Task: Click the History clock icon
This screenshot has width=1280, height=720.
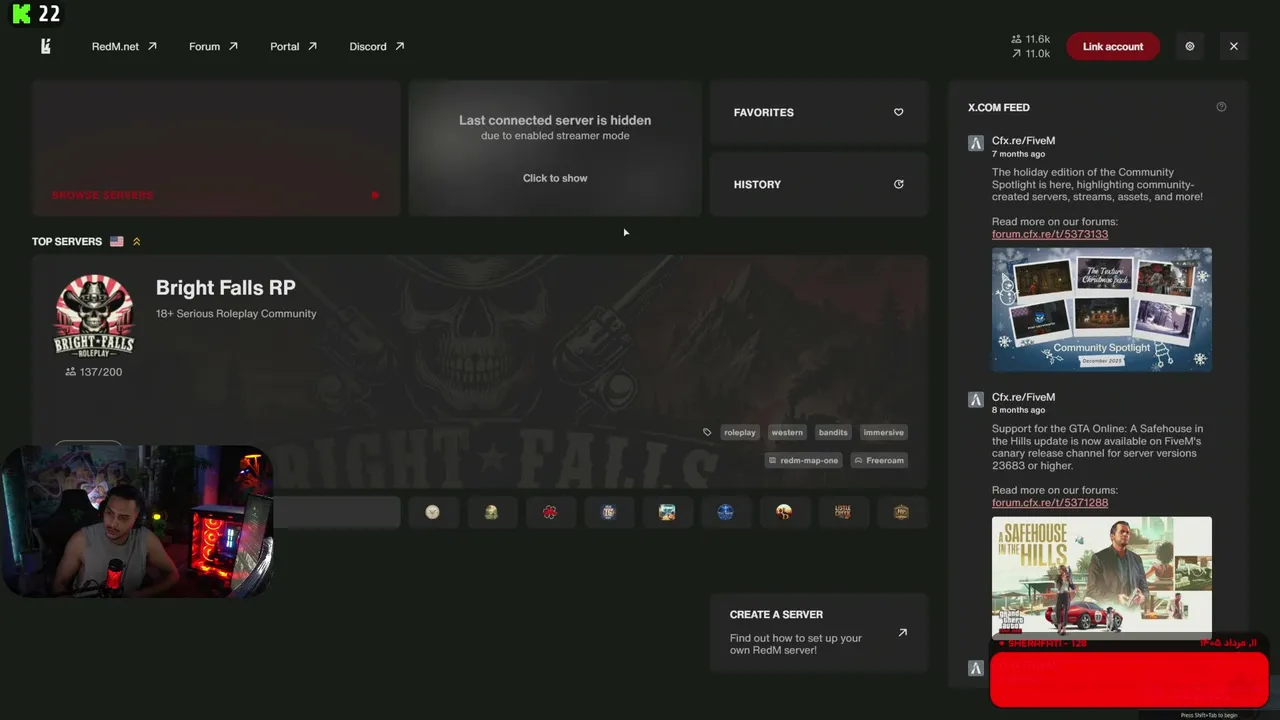Action: coord(898,184)
